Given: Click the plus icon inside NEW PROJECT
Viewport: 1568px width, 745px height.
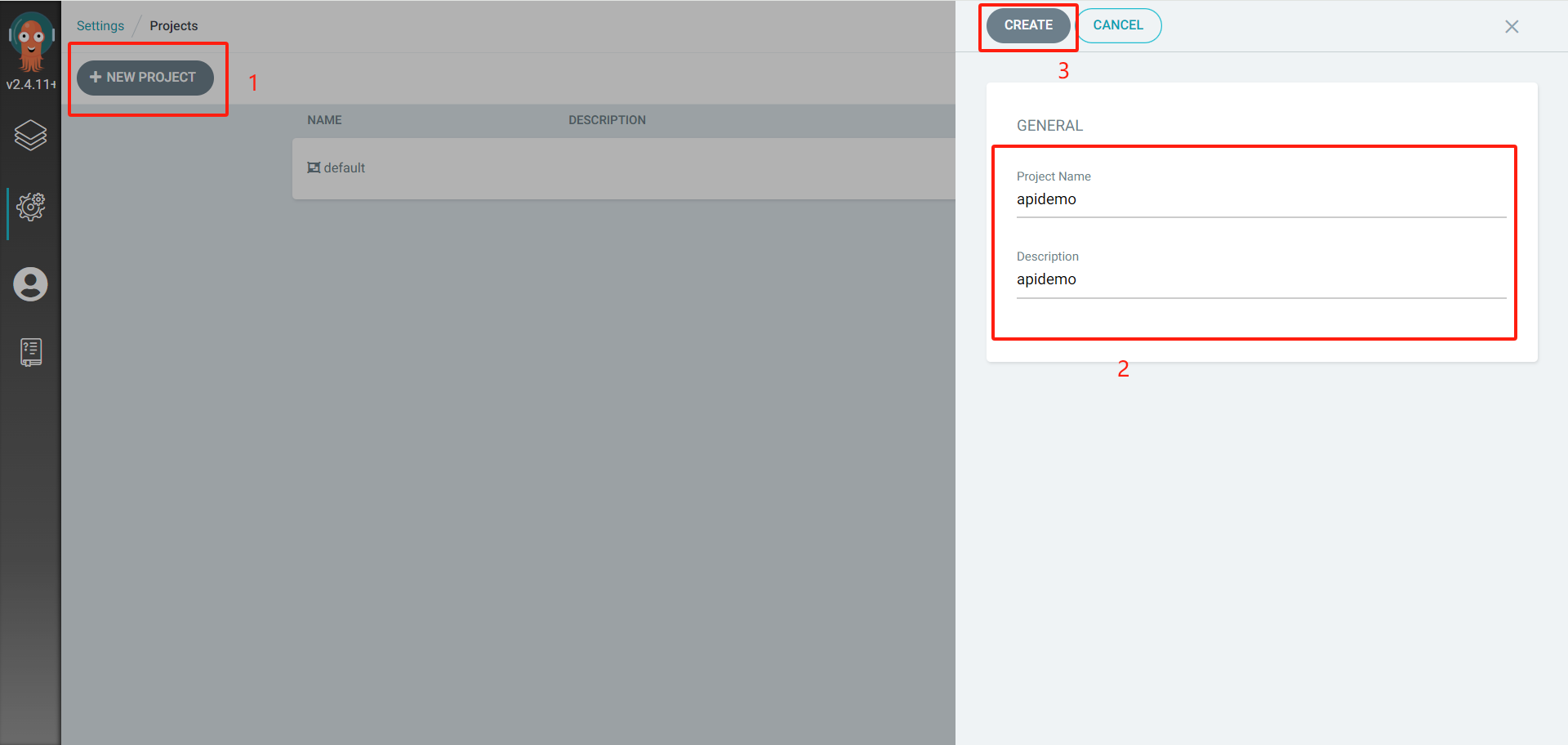Looking at the screenshot, I should (x=96, y=77).
